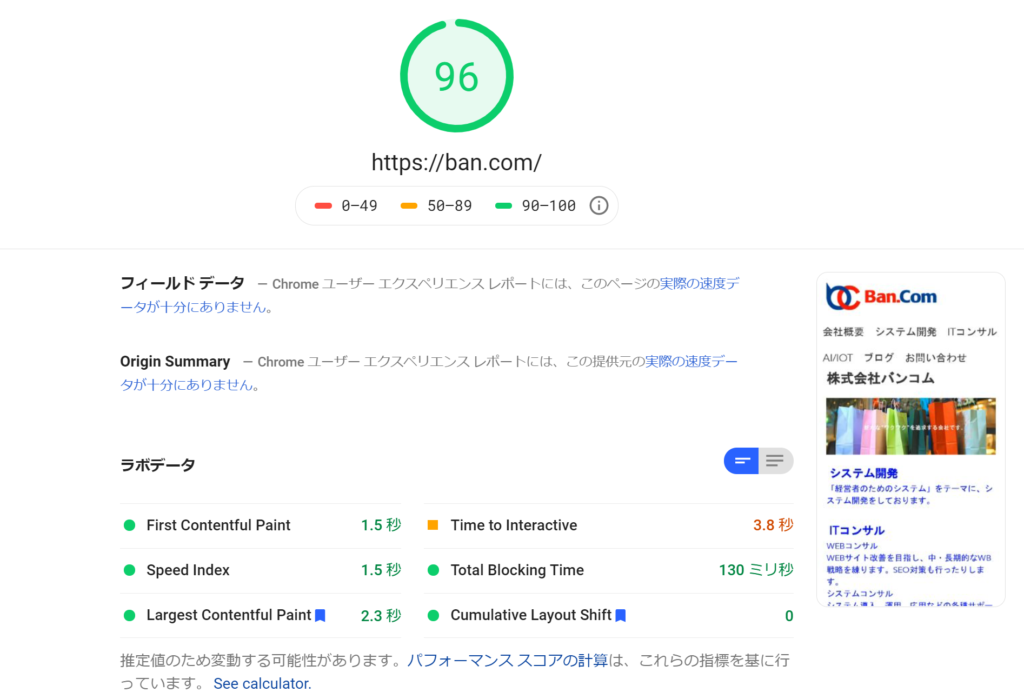1024x699 pixels.
Task: Open 会社概要 menu in site preview
Action: (843, 332)
